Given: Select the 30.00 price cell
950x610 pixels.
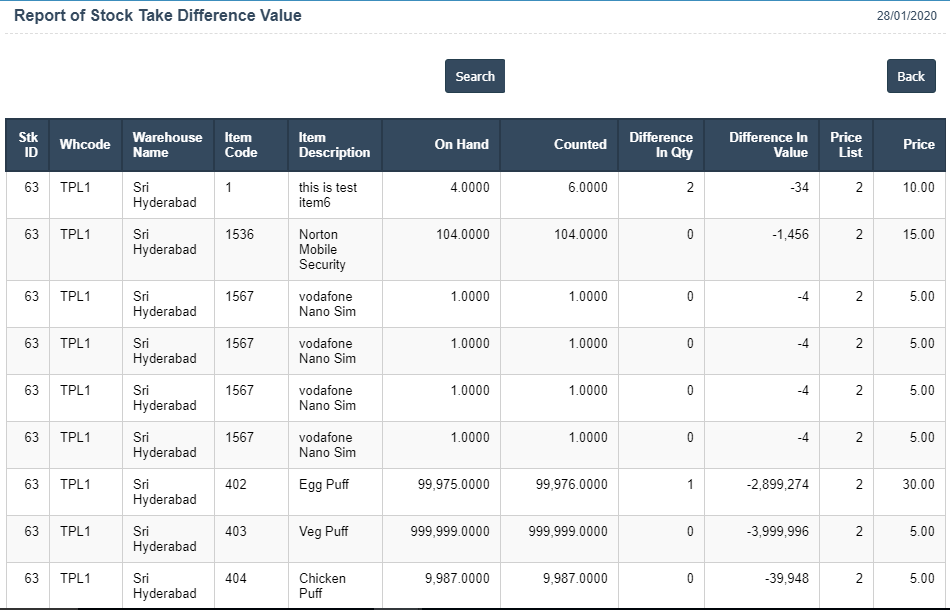Looking at the screenshot, I should coord(917,484).
